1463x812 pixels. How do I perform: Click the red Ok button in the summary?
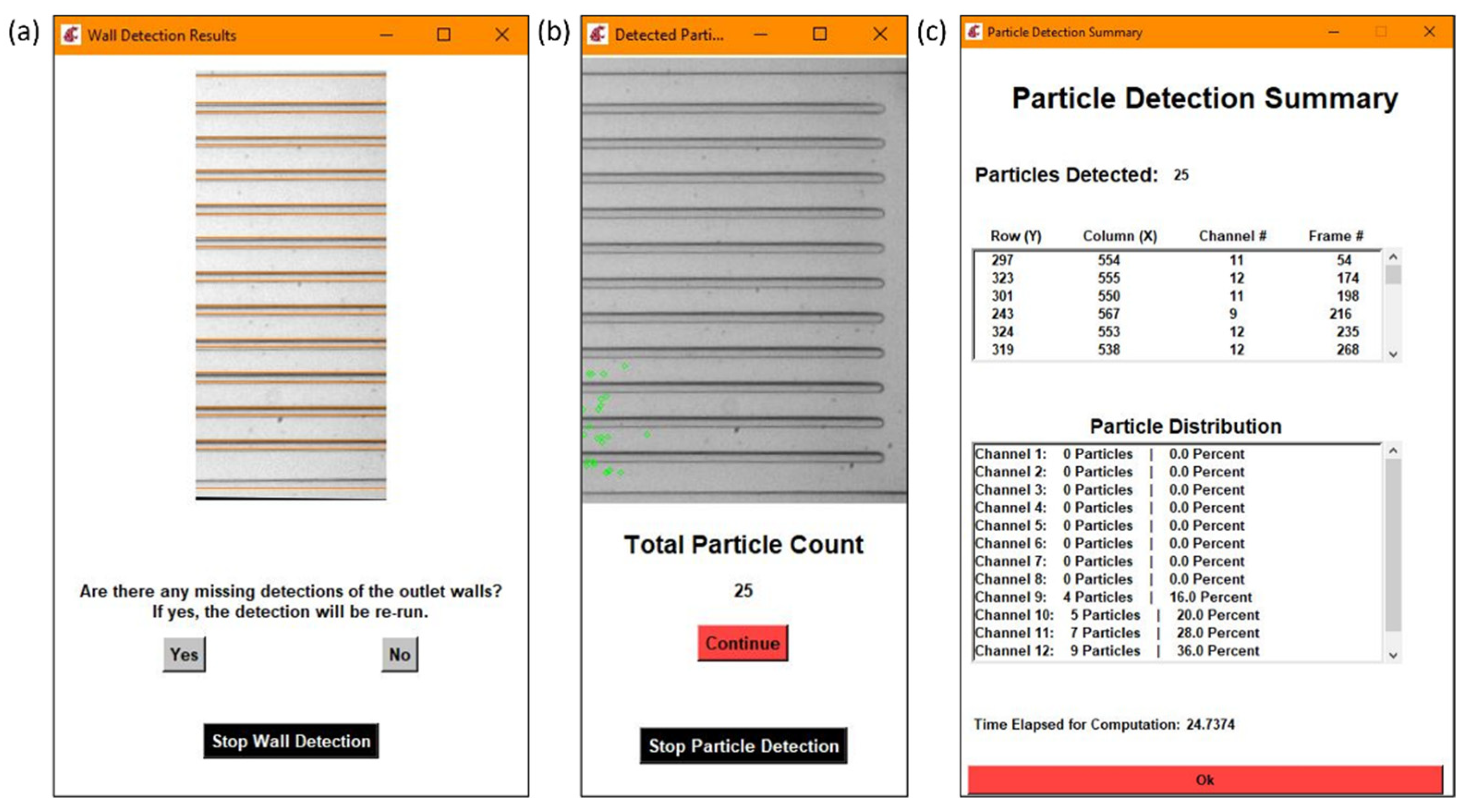pyautogui.click(x=1204, y=780)
